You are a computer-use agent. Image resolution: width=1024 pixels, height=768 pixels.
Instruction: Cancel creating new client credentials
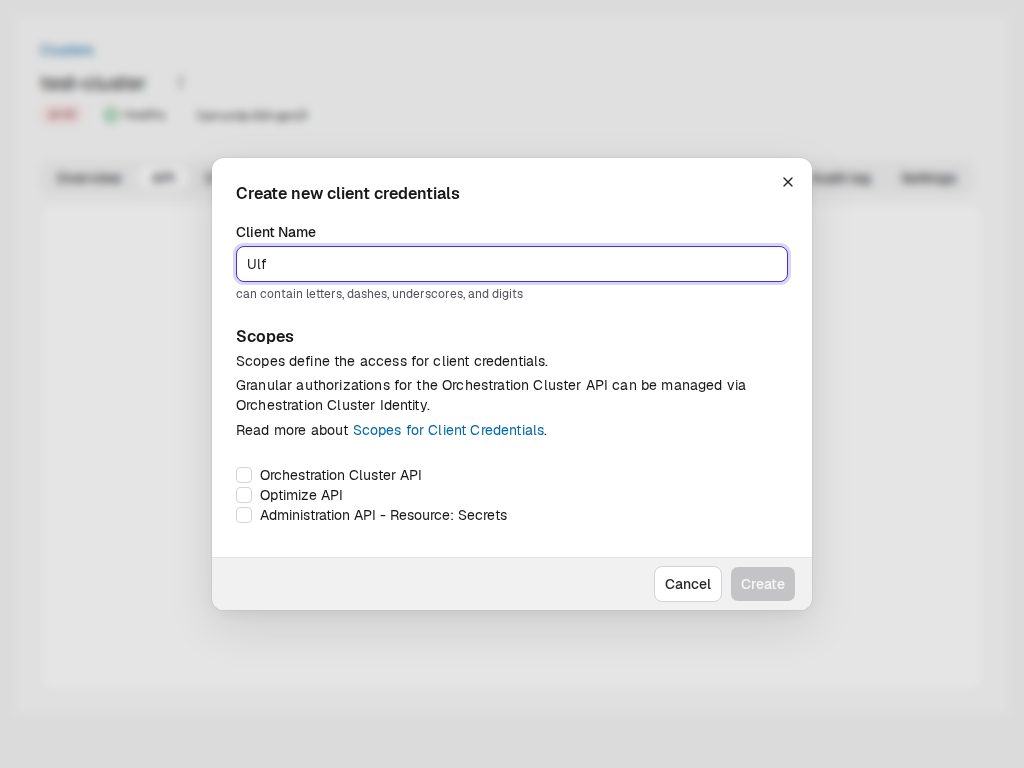(x=688, y=584)
